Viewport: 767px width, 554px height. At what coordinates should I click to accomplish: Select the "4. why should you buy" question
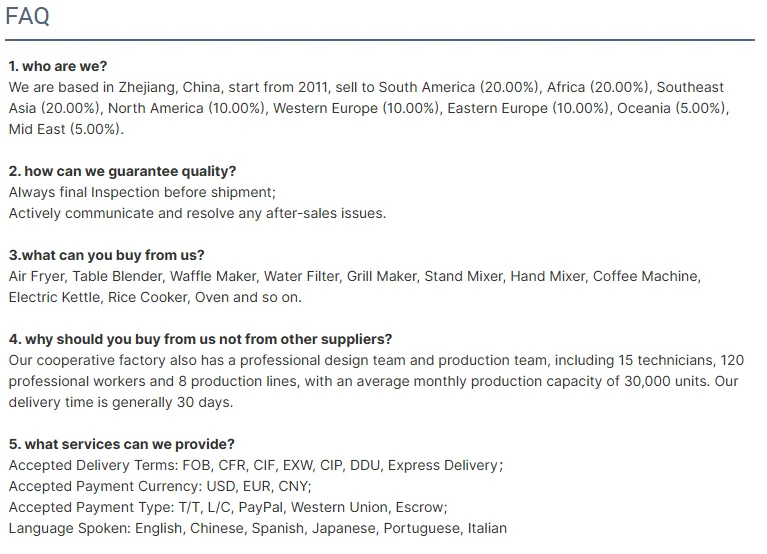pyautogui.click(x=200, y=339)
